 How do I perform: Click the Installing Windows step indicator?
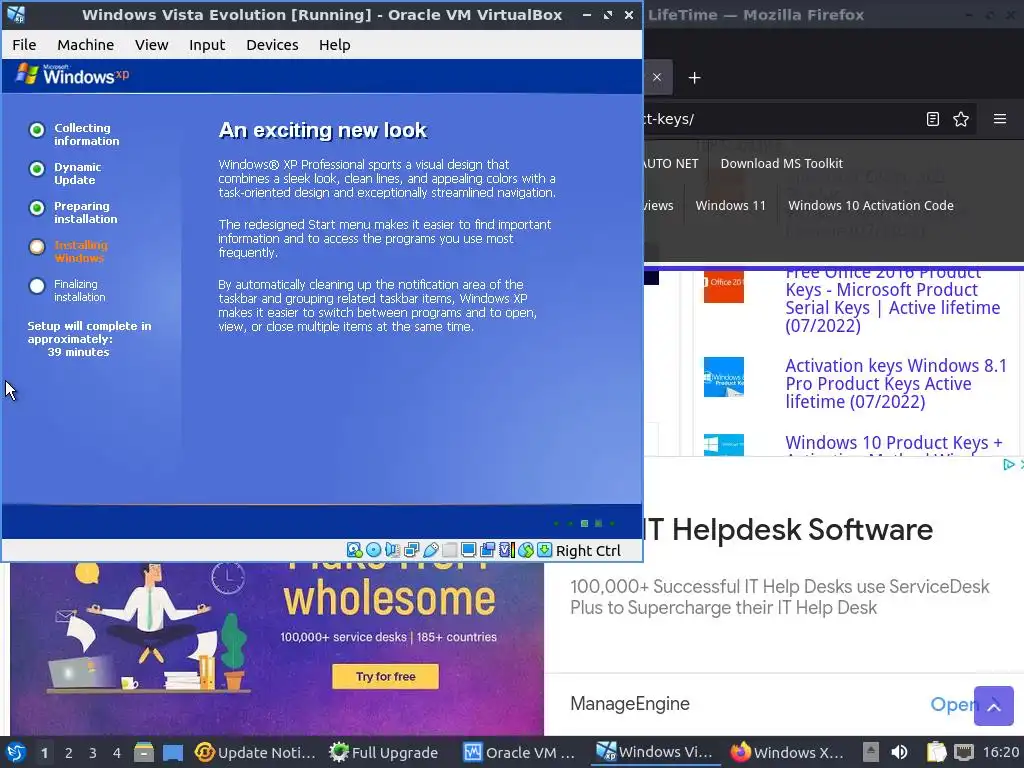37,247
